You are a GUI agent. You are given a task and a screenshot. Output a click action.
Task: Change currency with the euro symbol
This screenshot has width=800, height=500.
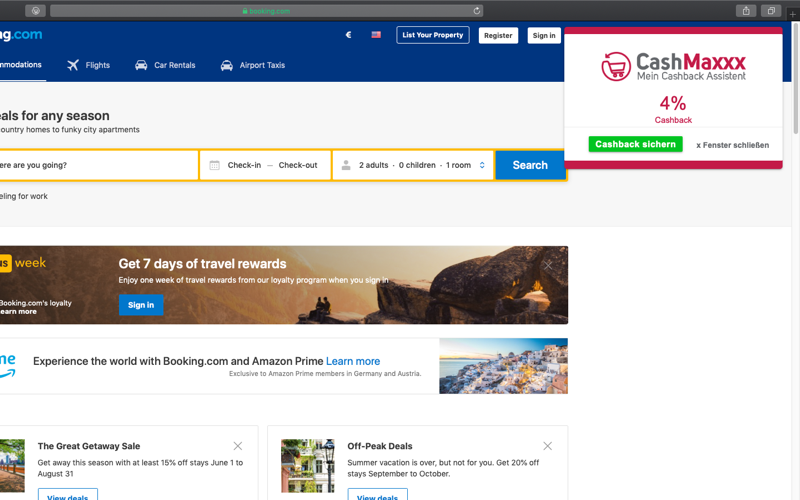point(348,35)
